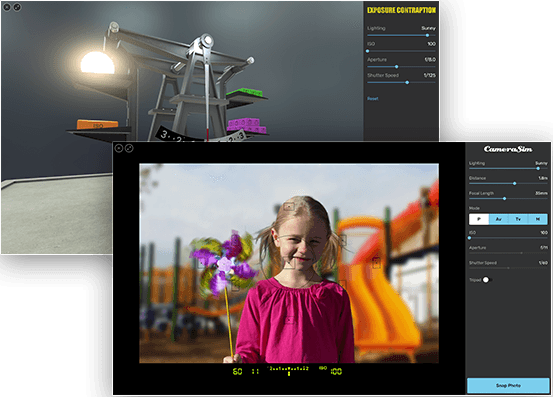Viewport: 553px width, 397px height.
Task: Click Exposure Contraption Aperture slider handle
Action: [396, 67]
